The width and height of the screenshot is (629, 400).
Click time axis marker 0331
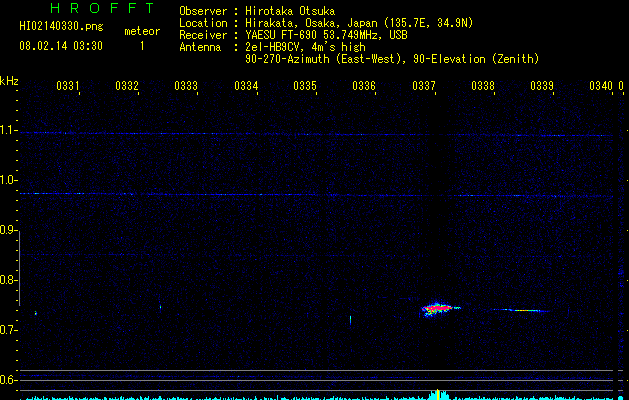68,86
